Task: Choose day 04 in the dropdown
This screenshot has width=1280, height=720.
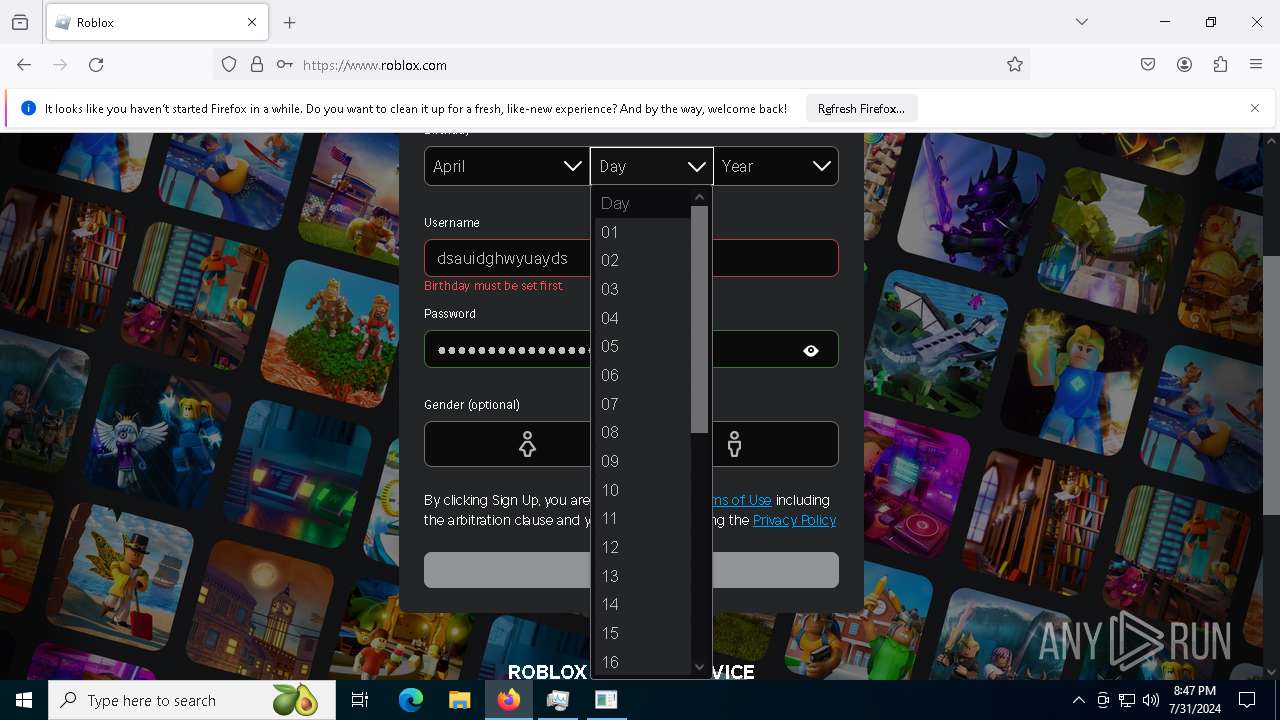Action: (643, 318)
